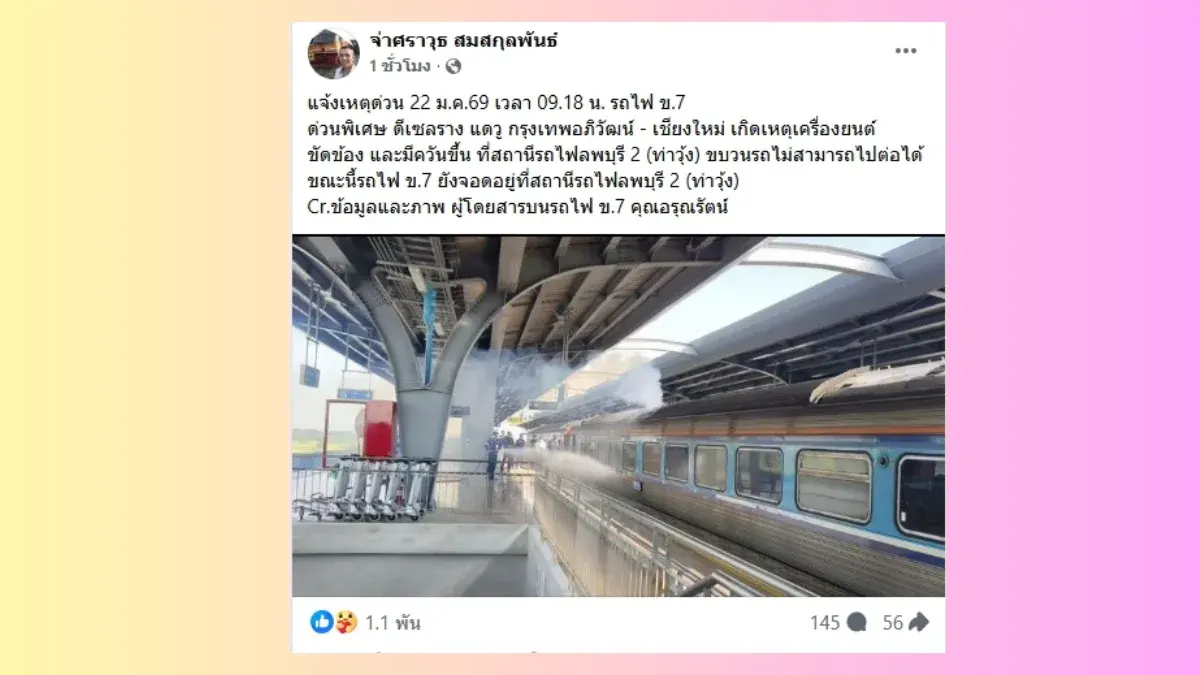1200x675 pixels.
Task: Click the share arrow icon
Action: coord(918,623)
